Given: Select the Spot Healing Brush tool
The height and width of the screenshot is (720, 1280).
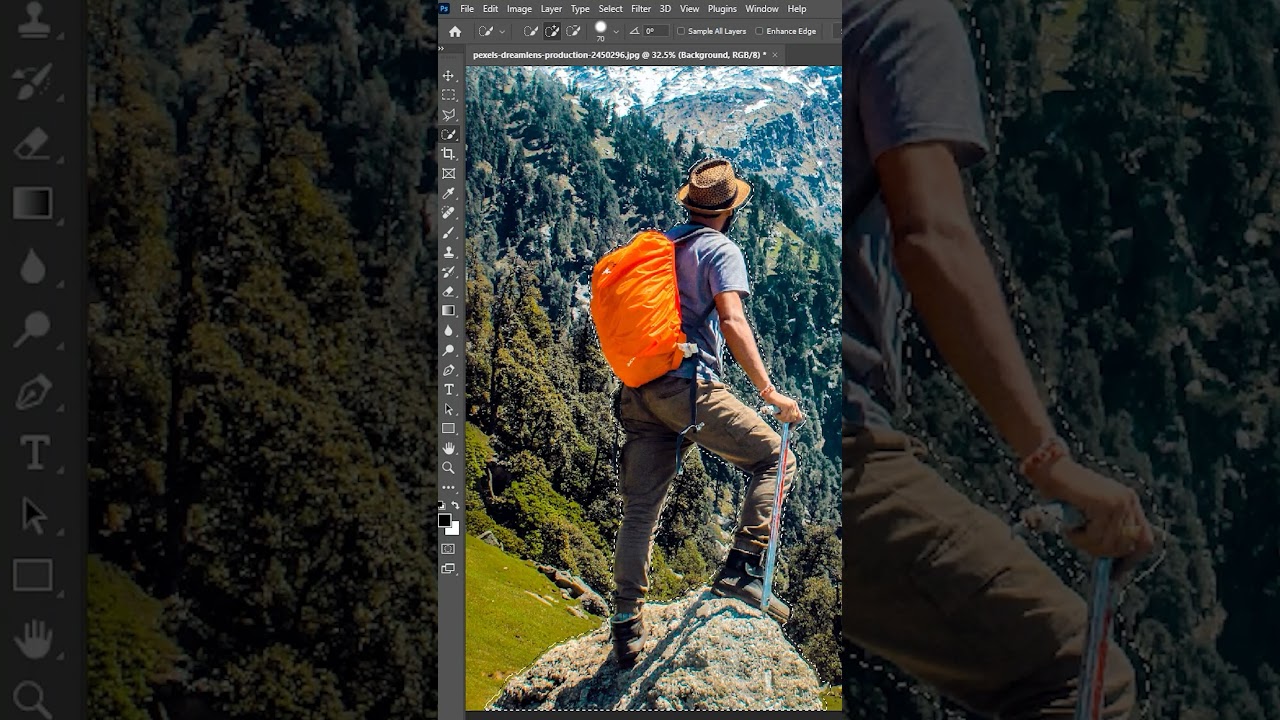Looking at the screenshot, I should pyautogui.click(x=449, y=213).
